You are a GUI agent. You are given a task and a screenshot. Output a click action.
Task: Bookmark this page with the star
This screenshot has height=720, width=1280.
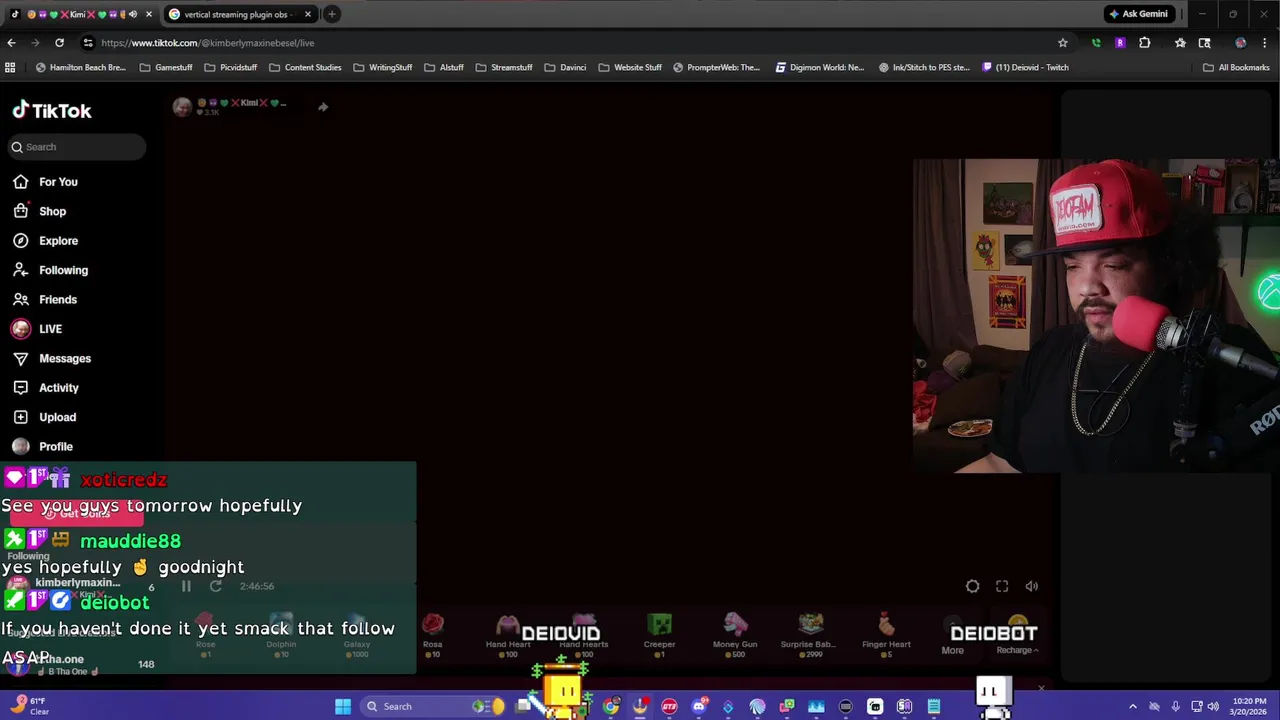coord(1063,43)
